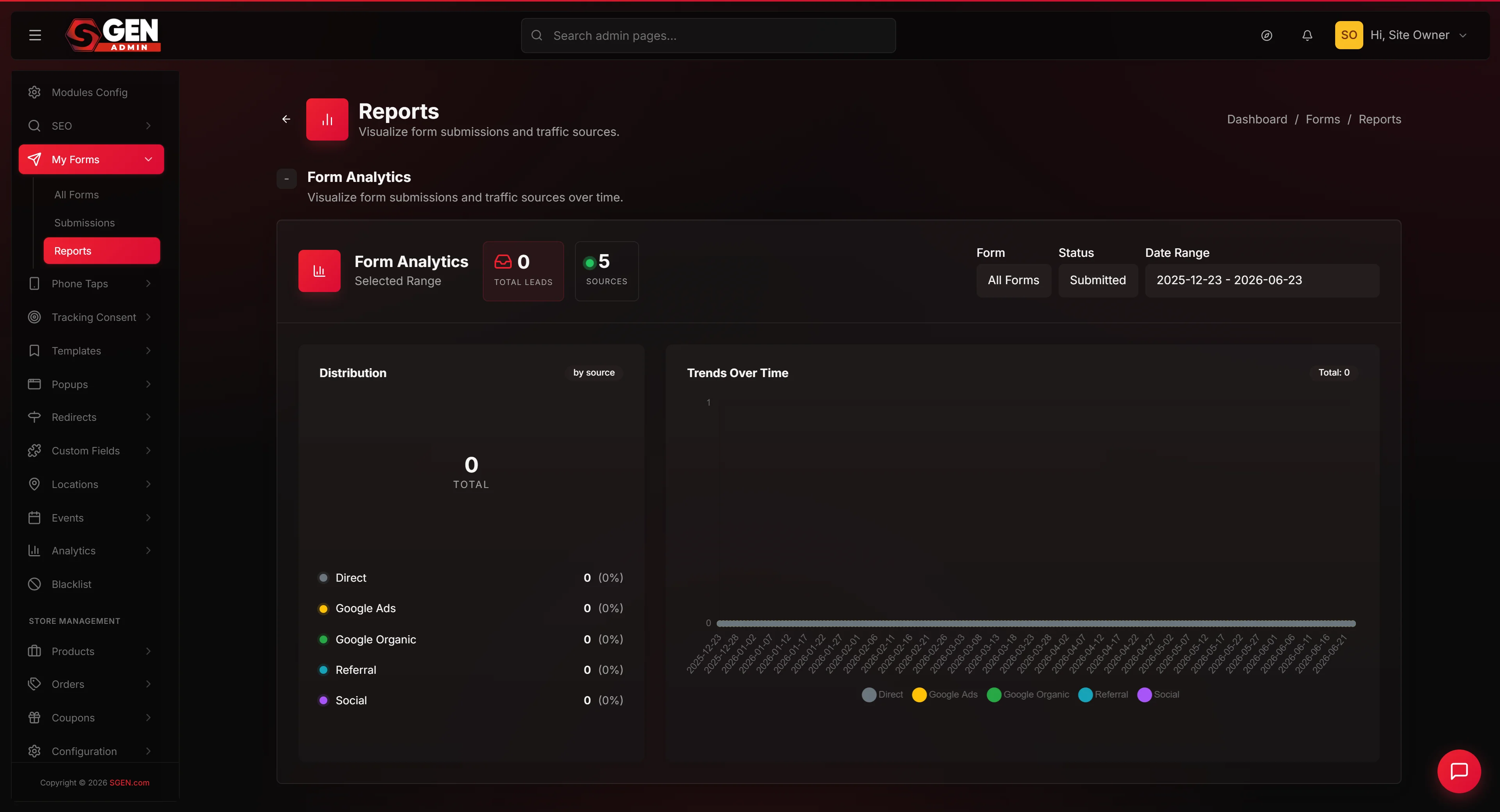Image resolution: width=1500 pixels, height=812 pixels.
Task: Expand the SEO menu chevron
Action: pyautogui.click(x=148, y=126)
